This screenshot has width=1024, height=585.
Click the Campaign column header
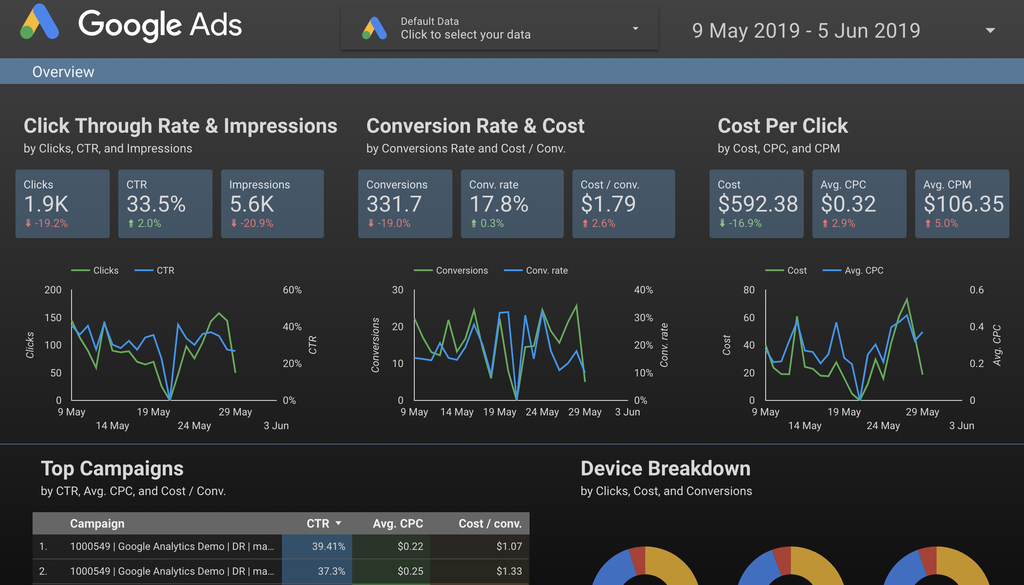point(97,524)
